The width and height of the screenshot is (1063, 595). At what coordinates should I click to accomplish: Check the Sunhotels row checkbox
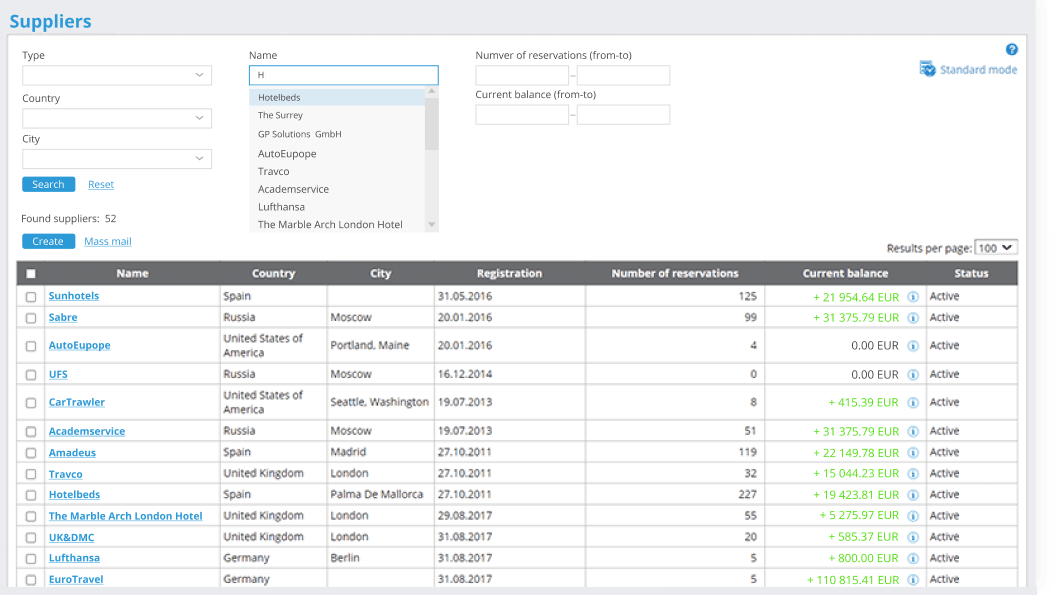[x=31, y=297]
